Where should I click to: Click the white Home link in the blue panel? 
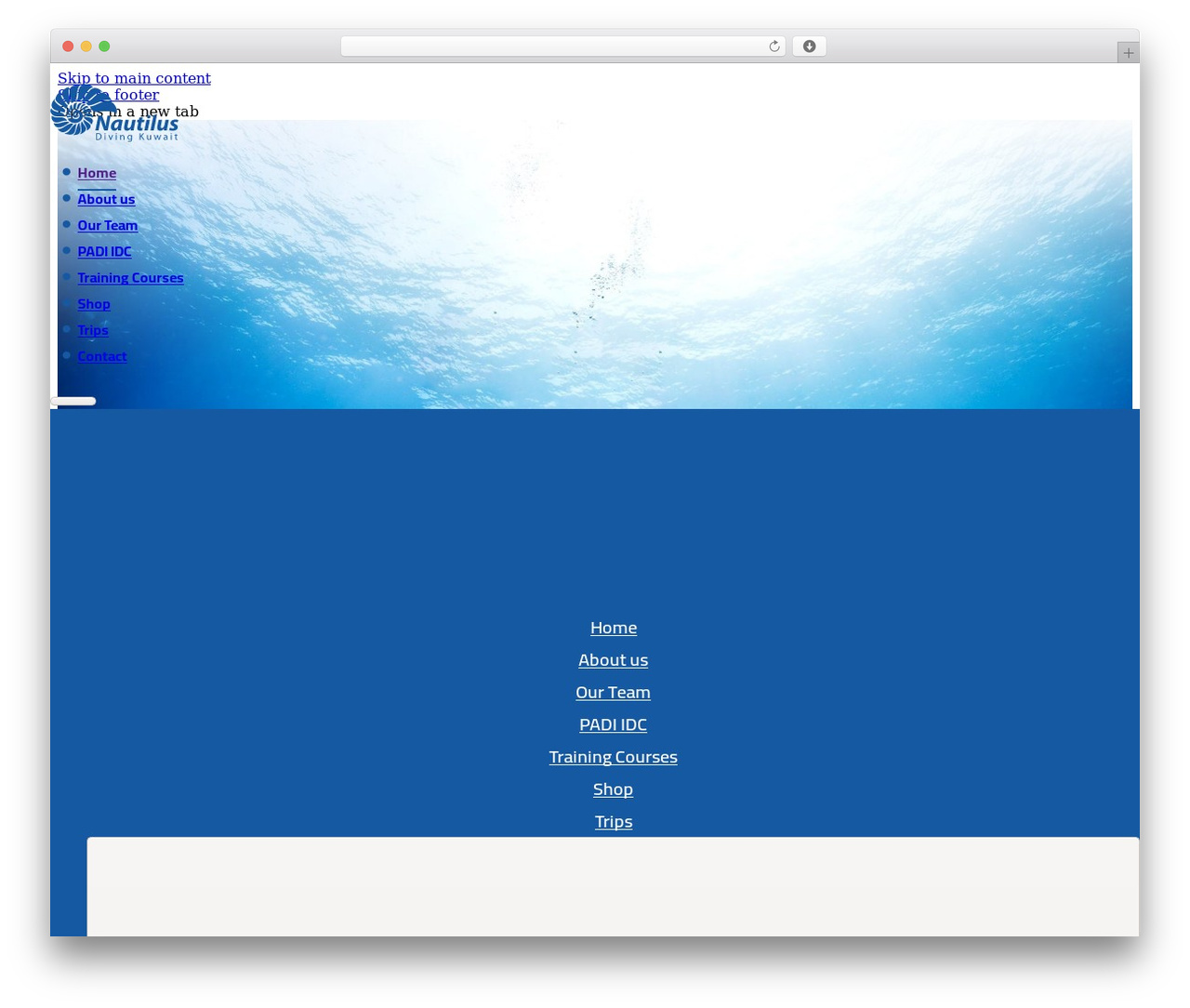point(614,628)
